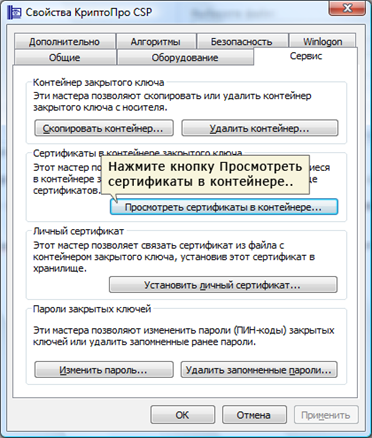The image size is (372, 438).
Task: Click Удалить запомненные пароли button
Action: point(259,370)
